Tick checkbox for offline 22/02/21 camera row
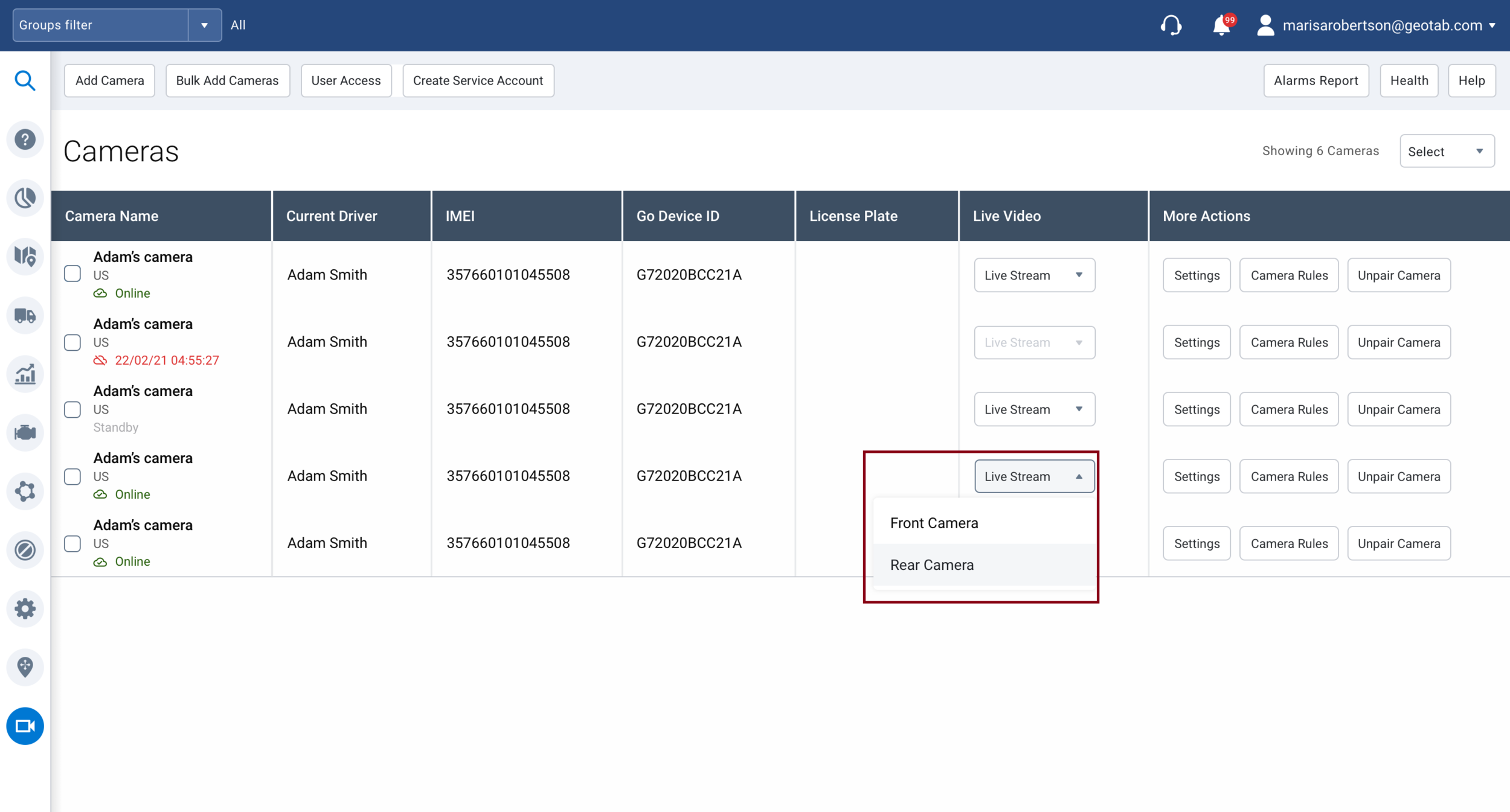The image size is (1510, 812). [x=72, y=342]
